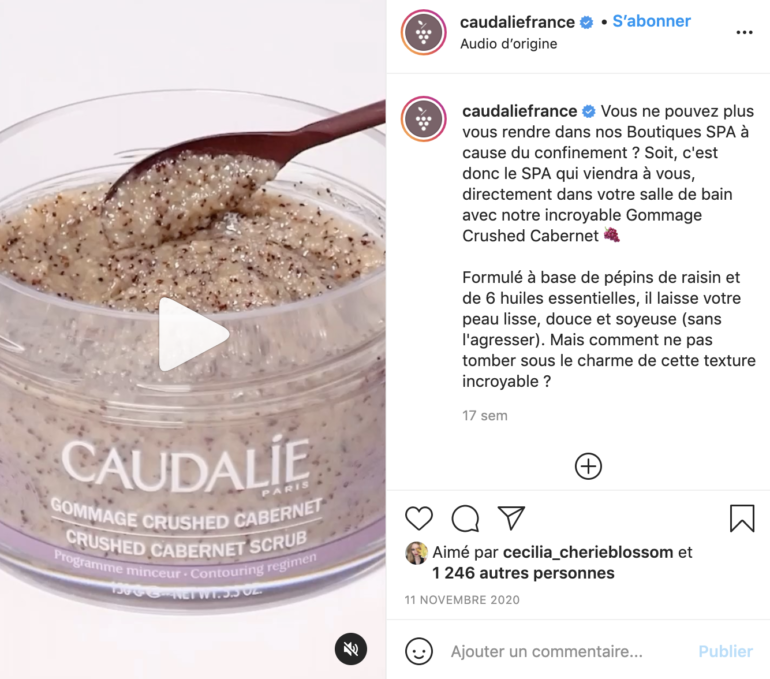This screenshot has height=679, width=770.
Task: Share post with paper plane icon
Action: (511, 517)
